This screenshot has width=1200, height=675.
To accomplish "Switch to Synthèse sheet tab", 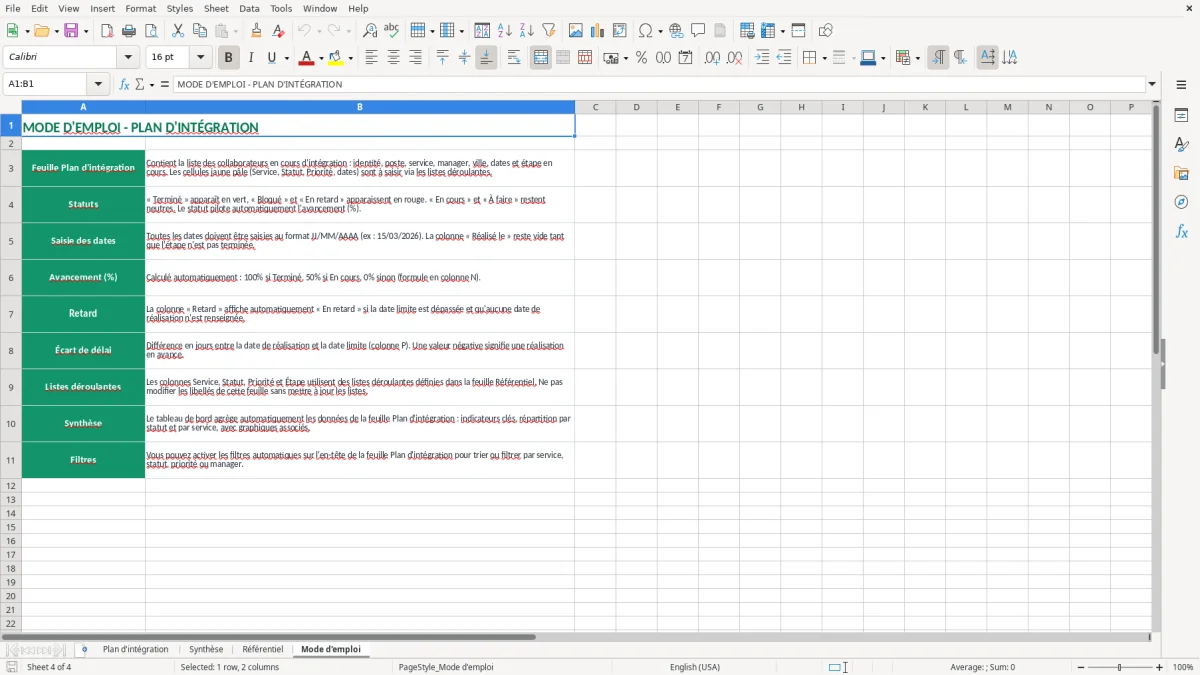I will [x=206, y=649].
